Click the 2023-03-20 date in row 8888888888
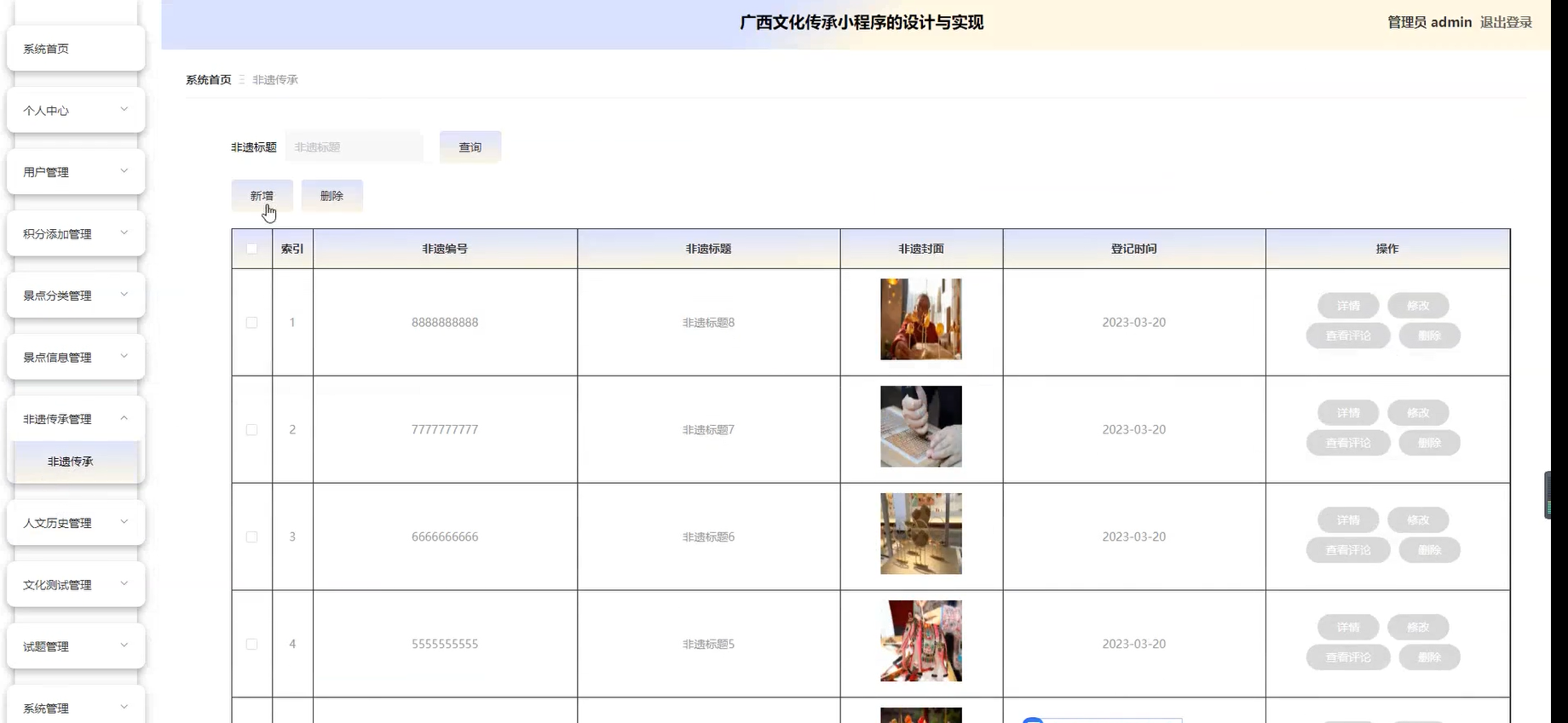This screenshot has height=723, width=1568. point(1133,322)
